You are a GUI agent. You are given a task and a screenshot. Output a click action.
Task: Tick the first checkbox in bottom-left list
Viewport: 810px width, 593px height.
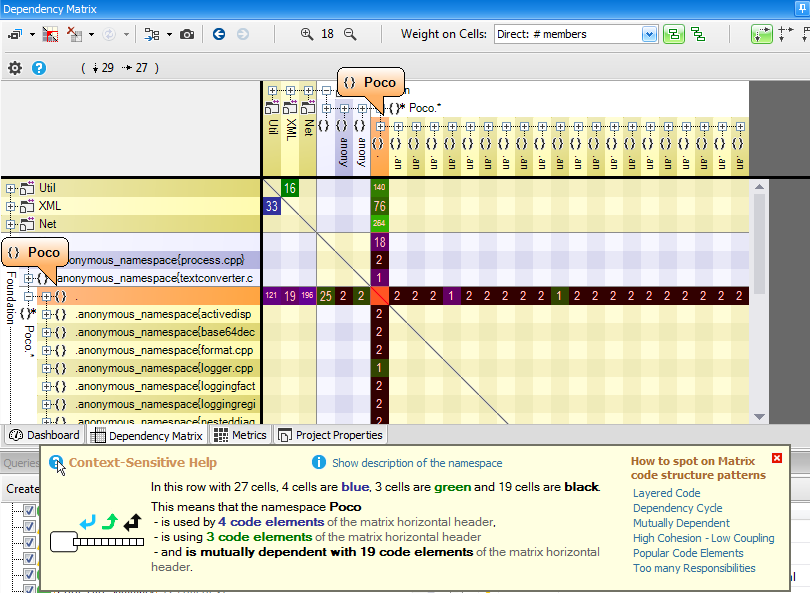[28, 511]
